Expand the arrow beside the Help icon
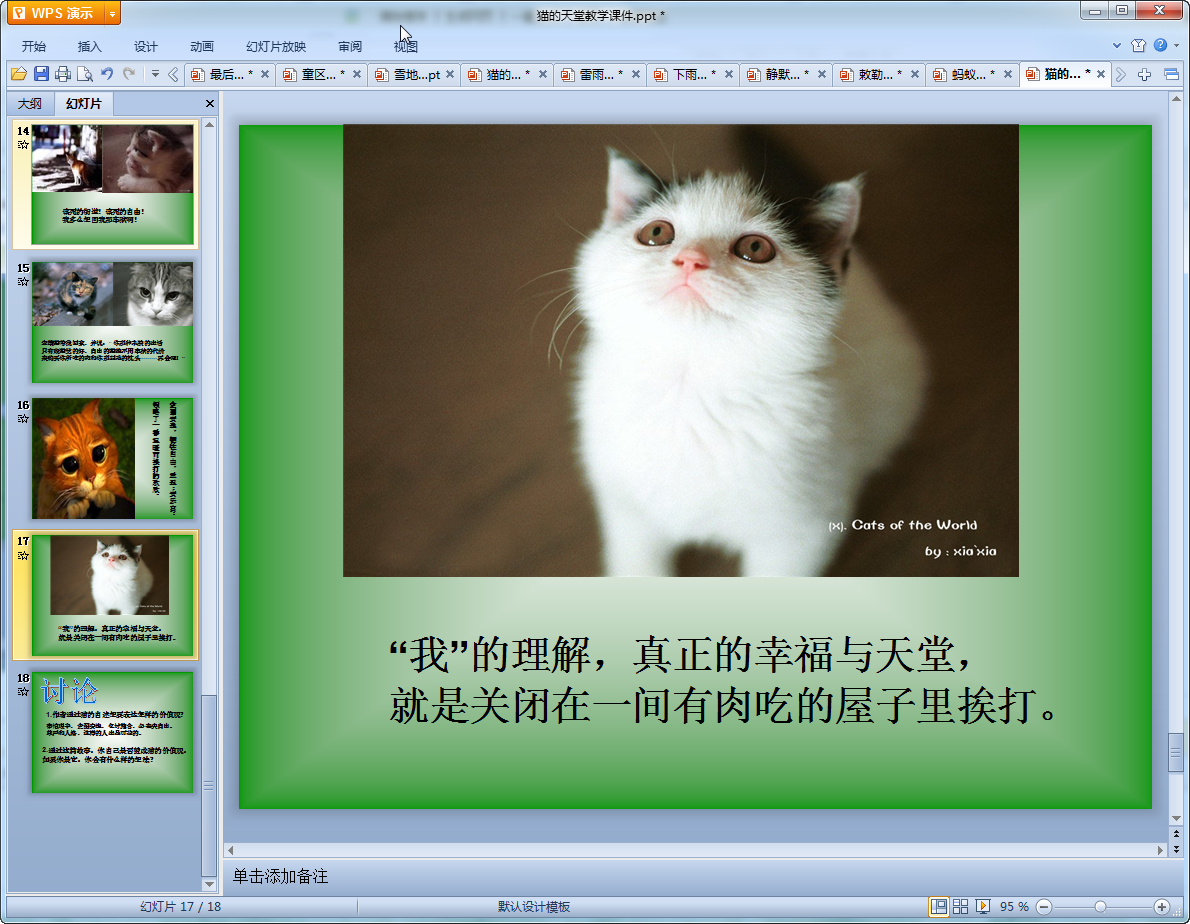Screen dimensions: 1190x924 (x=1176, y=46)
